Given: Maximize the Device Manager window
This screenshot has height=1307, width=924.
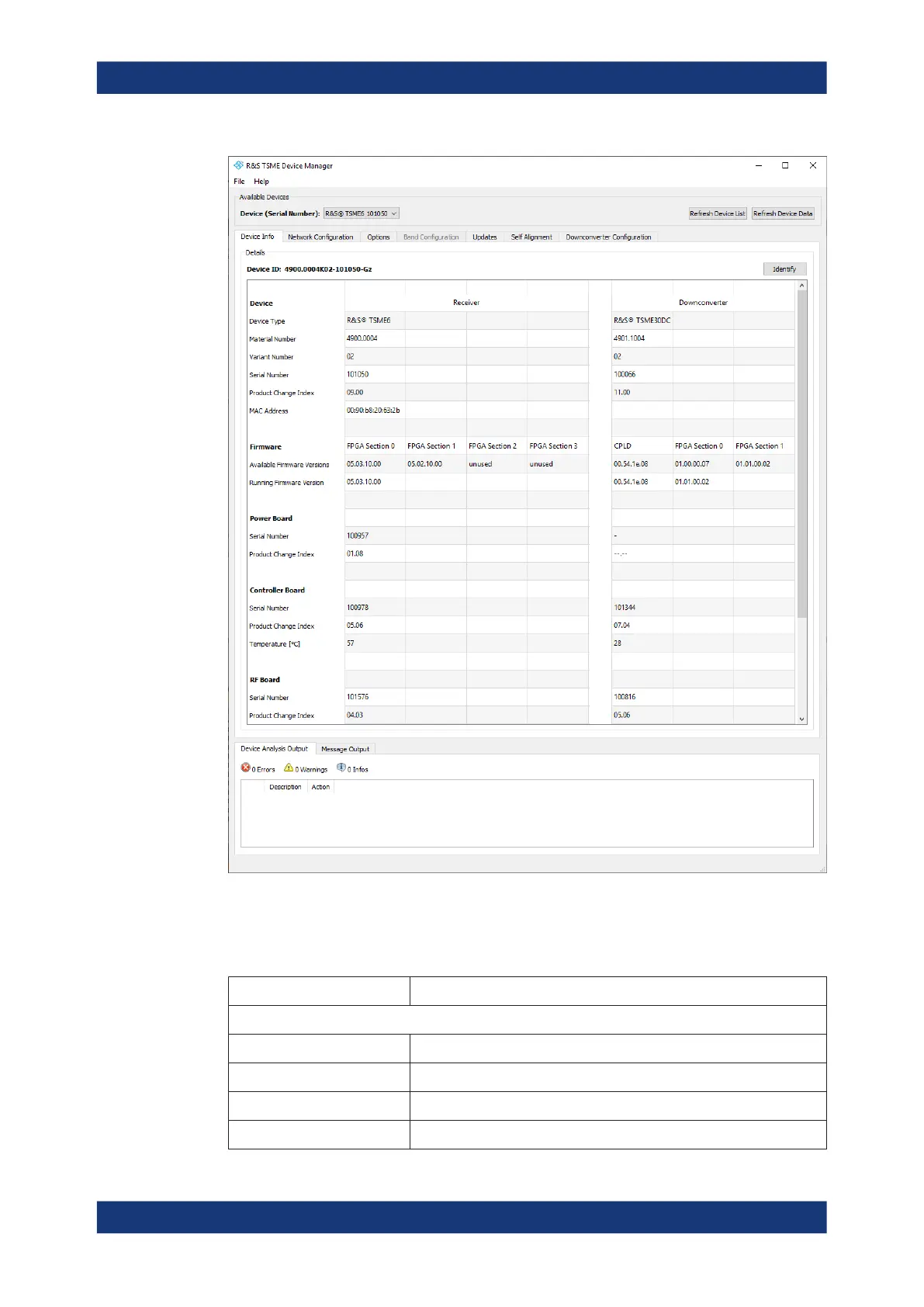Looking at the screenshot, I should [x=785, y=165].
